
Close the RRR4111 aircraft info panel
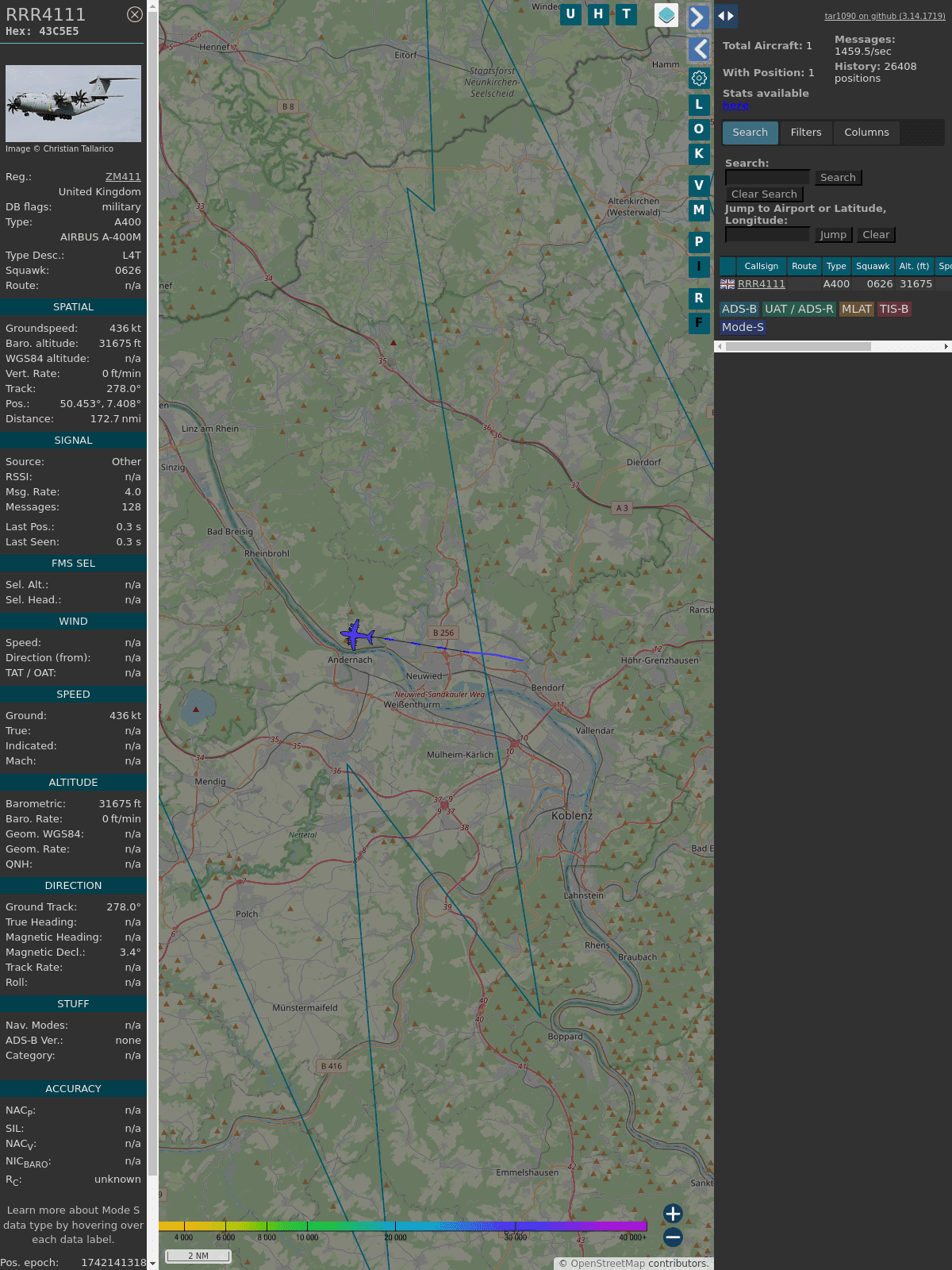pyautogui.click(x=135, y=14)
